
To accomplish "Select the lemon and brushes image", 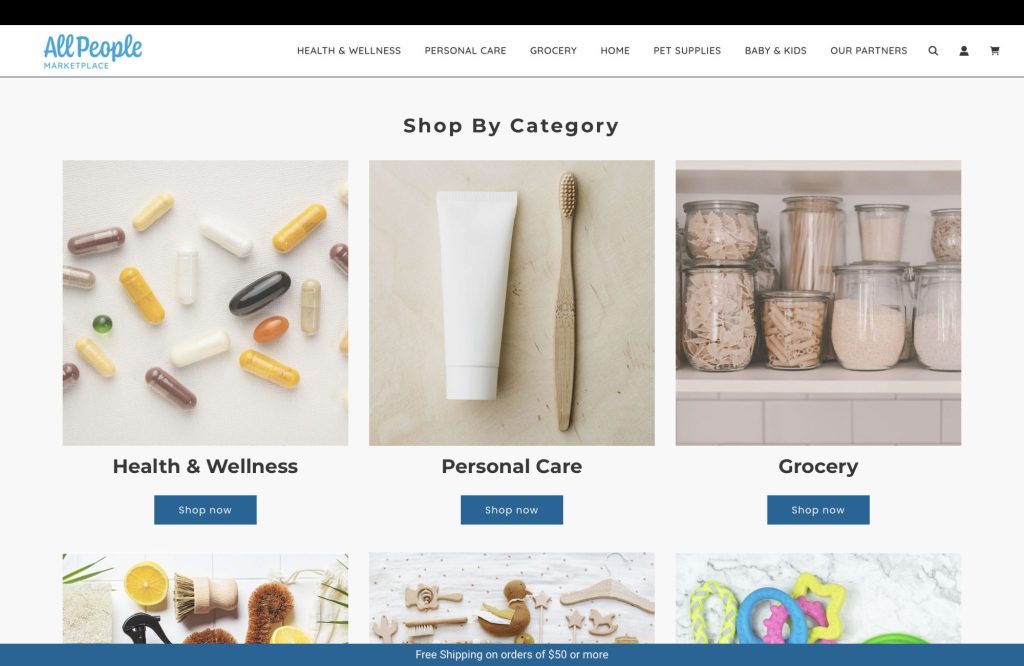I will click(205, 598).
